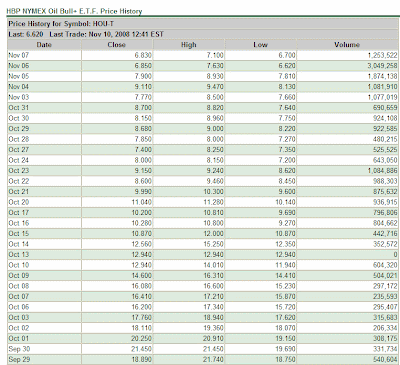Select the Oct 29 date cell

click(44, 129)
